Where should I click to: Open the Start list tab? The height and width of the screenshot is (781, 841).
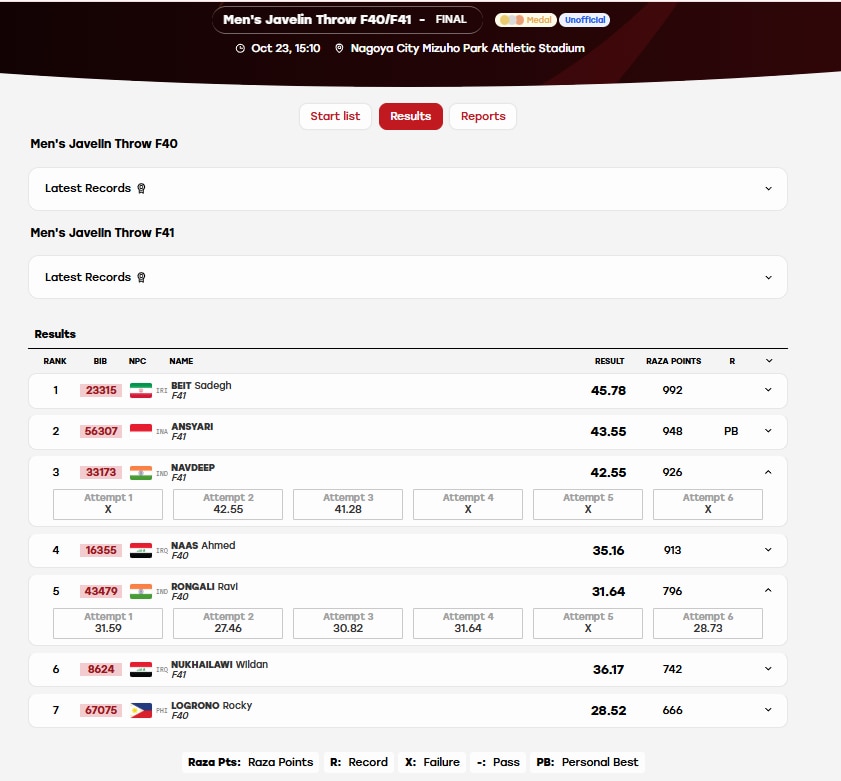click(x=335, y=116)
